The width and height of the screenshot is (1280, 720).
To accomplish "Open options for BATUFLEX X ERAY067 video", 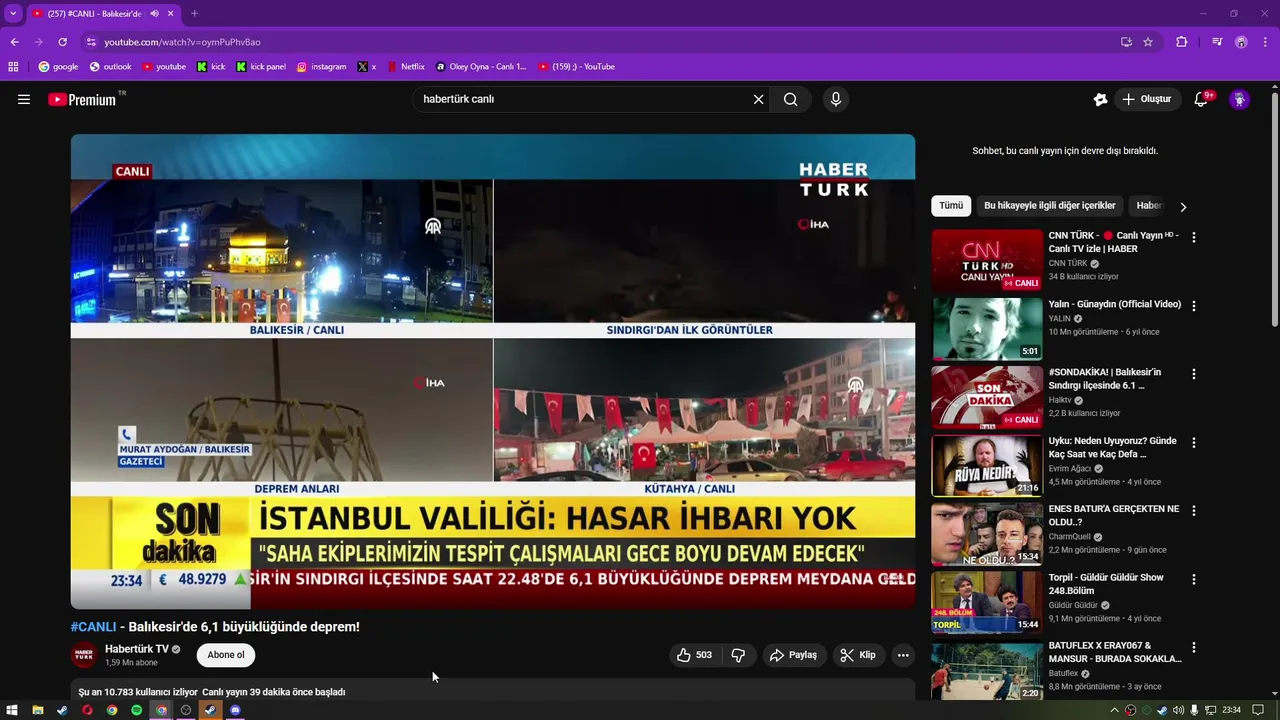I will (x=1193, y=647).
